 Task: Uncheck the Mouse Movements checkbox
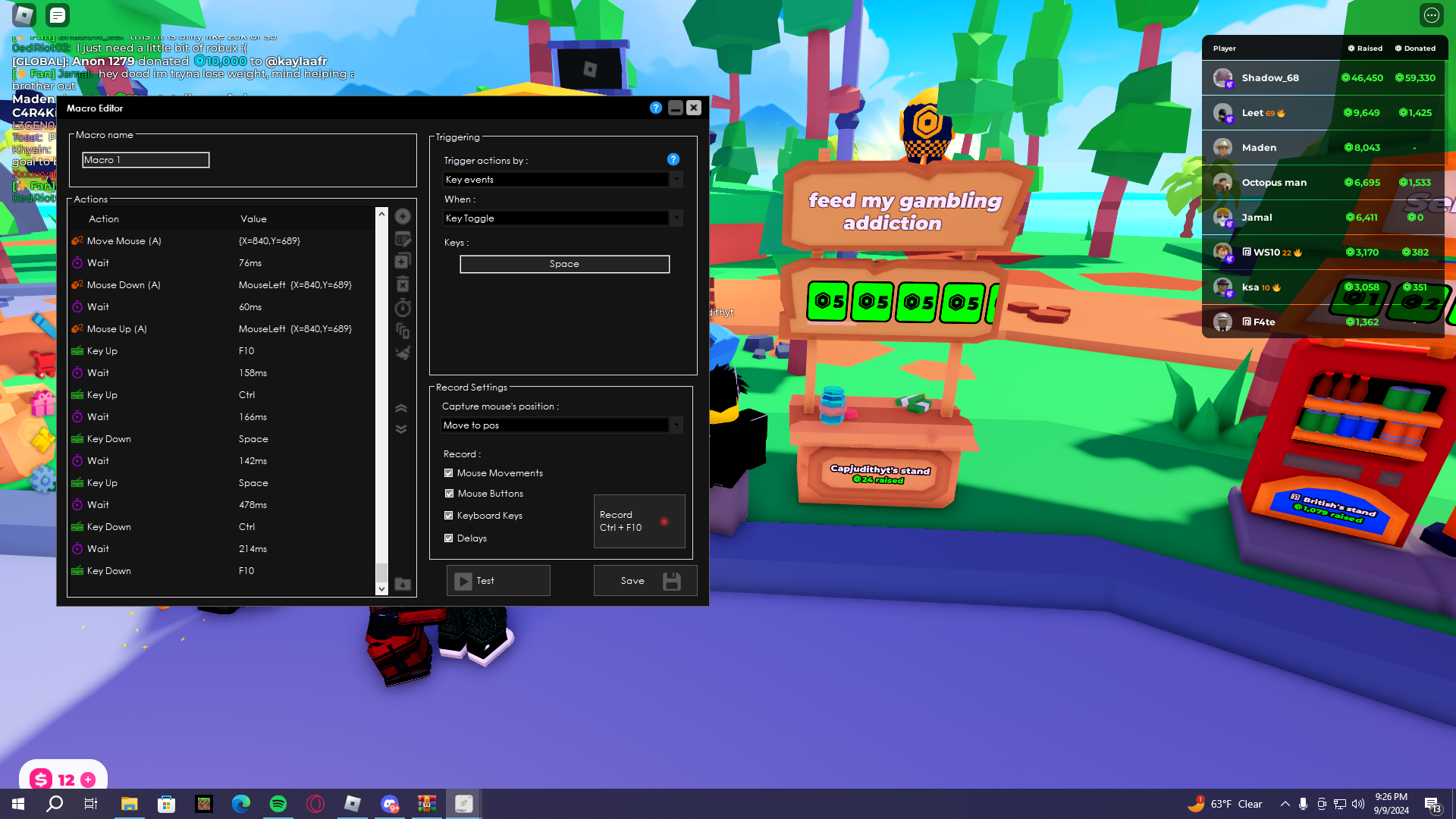449,472
